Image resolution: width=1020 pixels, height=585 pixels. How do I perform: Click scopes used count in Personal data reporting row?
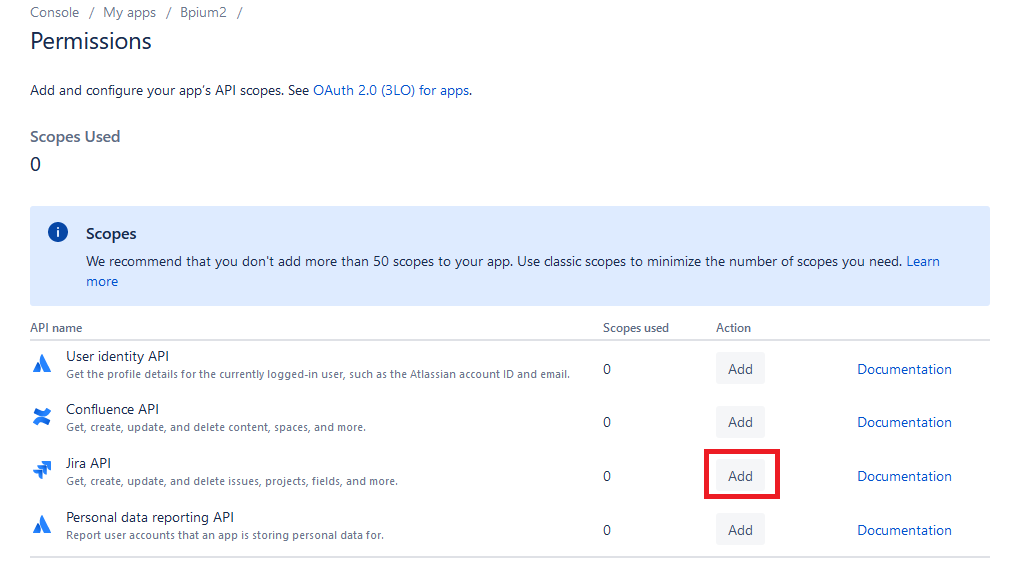607,530
